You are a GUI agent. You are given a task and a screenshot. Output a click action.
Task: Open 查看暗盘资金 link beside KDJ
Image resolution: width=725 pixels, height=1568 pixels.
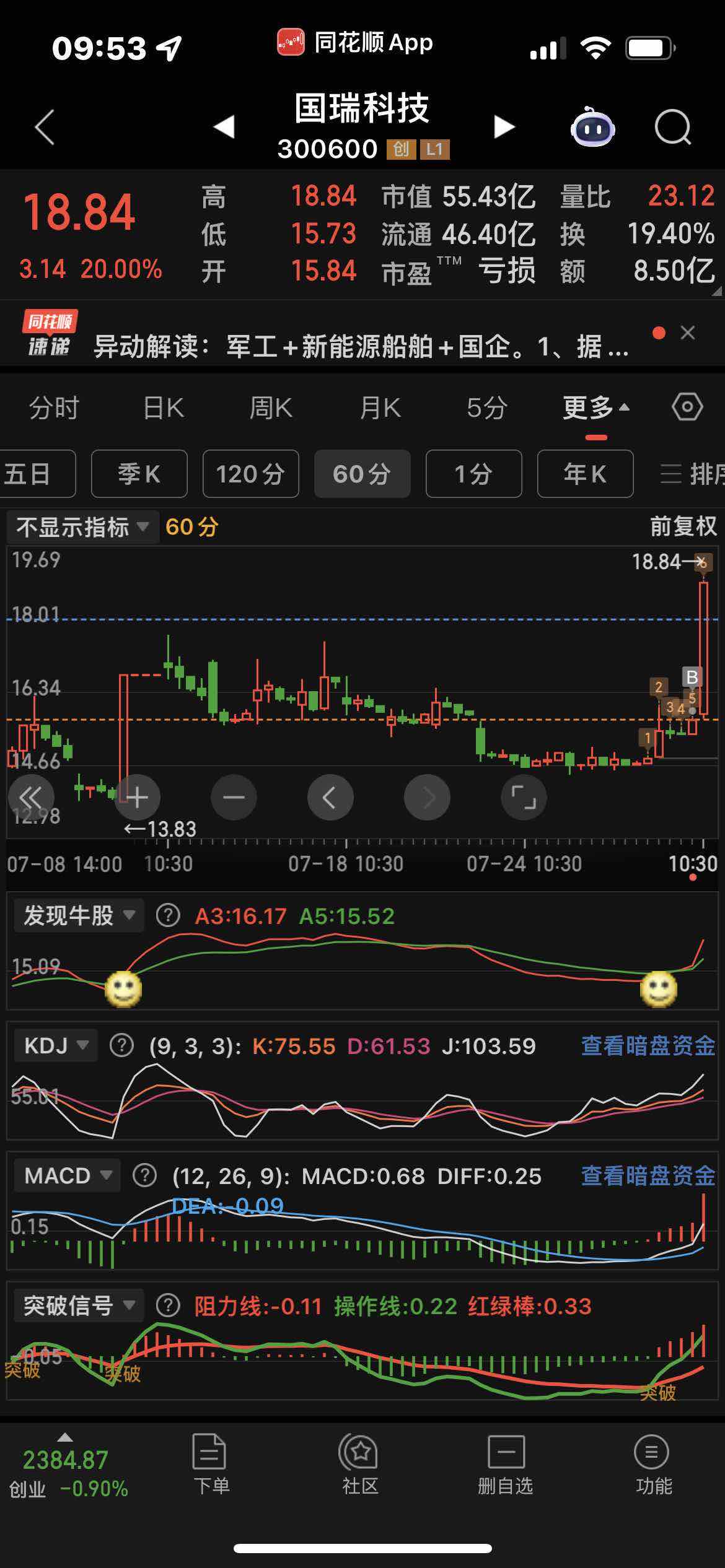(x=648, y=1046)
